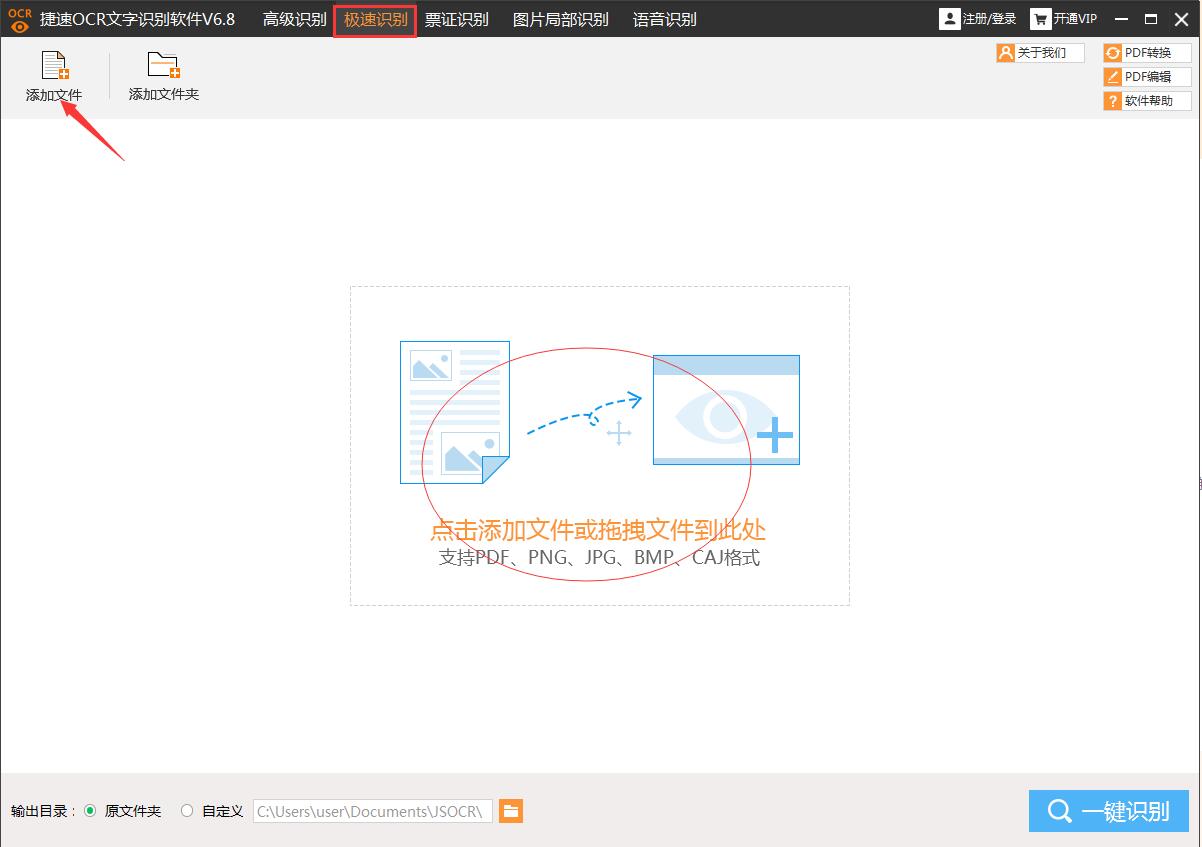Open 关于我们 about us panel
1202x847 pixels.
click(1039, 52)
